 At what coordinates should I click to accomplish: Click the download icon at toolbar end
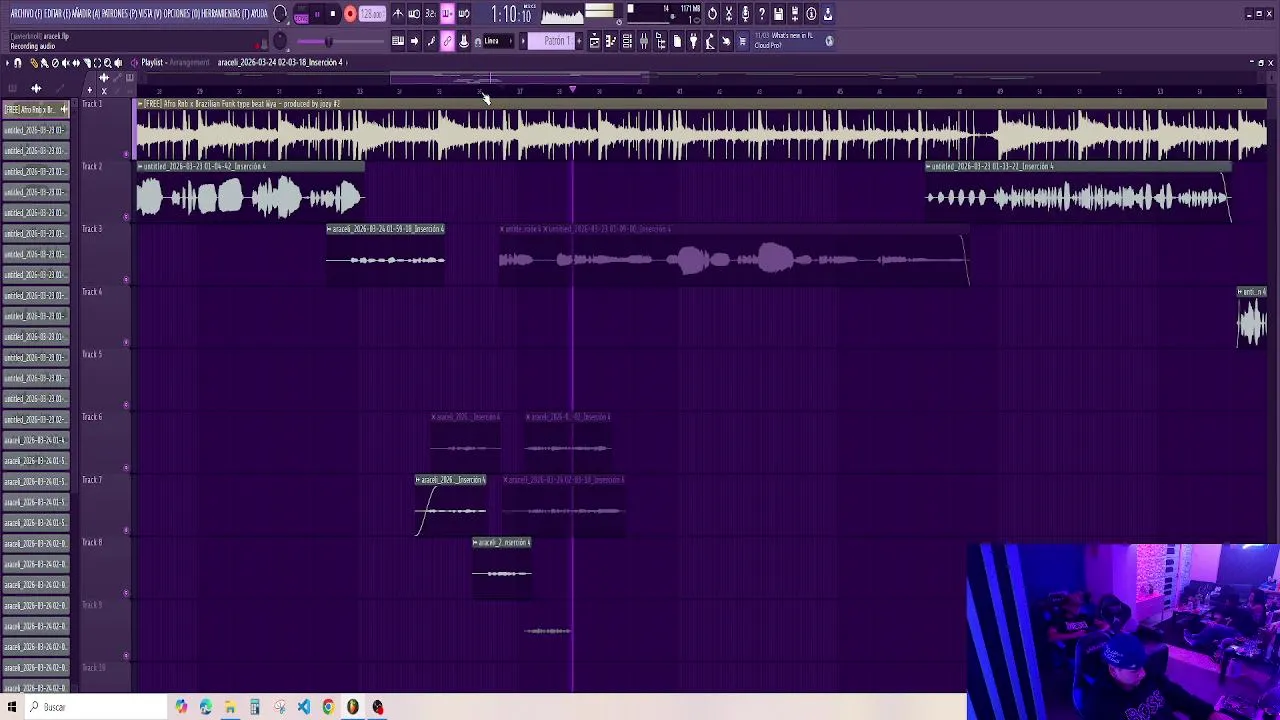pyautogui.click(x=828, y=14)
